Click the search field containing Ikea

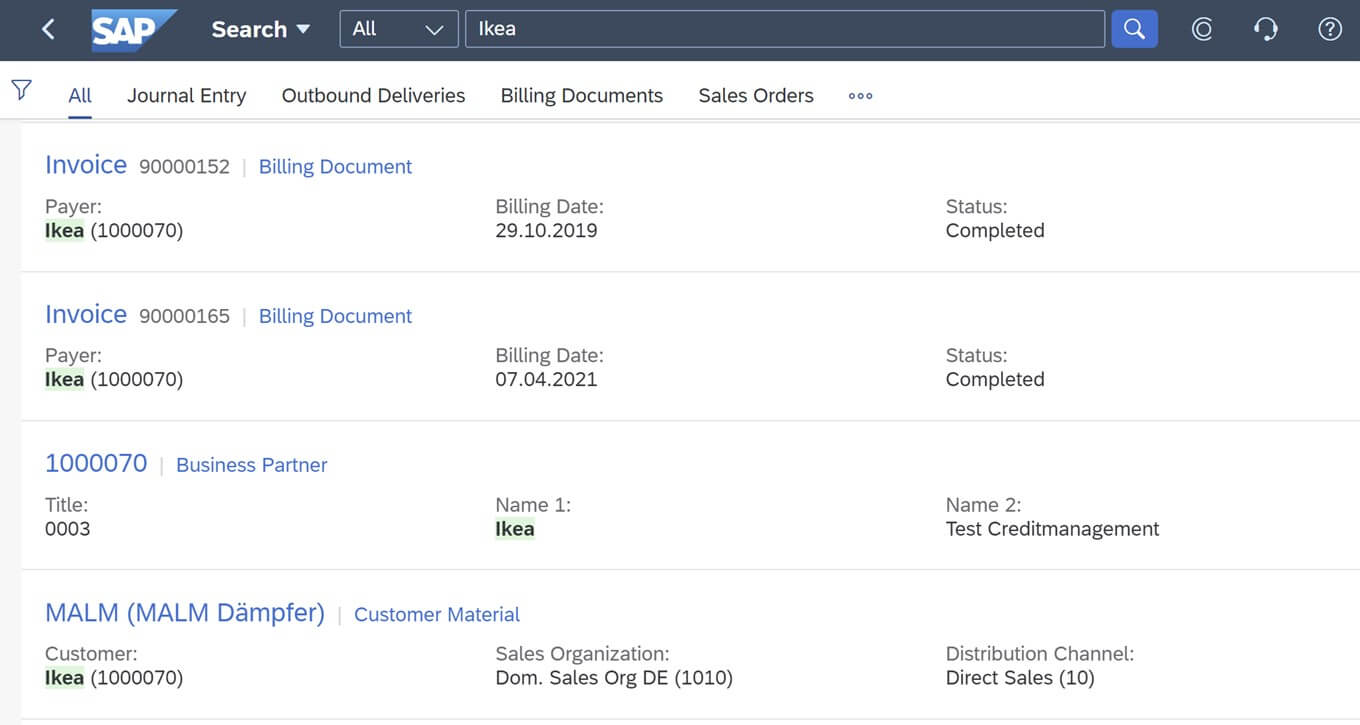(x=784, y=29)
